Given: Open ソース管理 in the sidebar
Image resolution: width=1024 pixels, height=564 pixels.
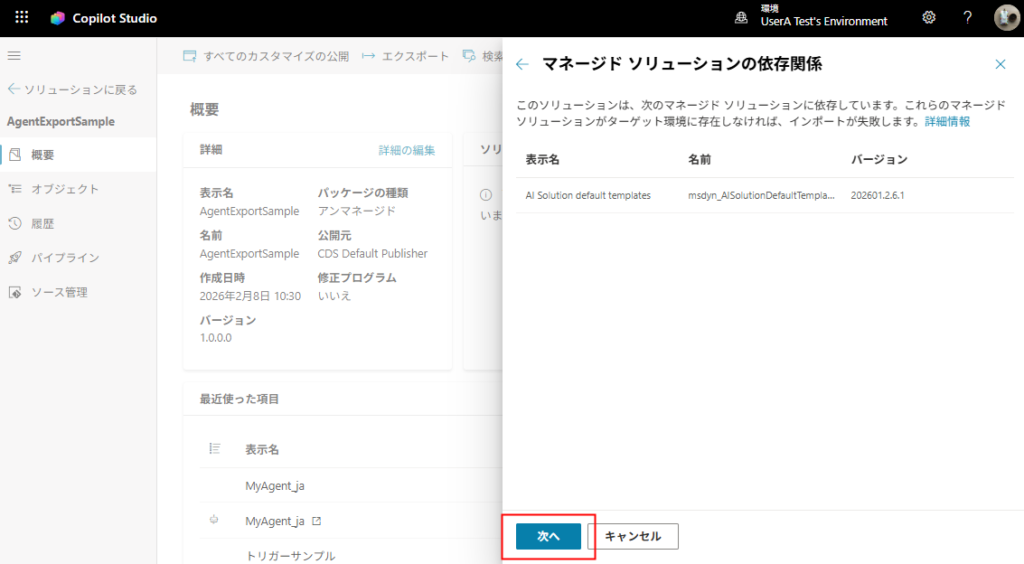Looking at the screenshot, I should (x=59, y=292).
